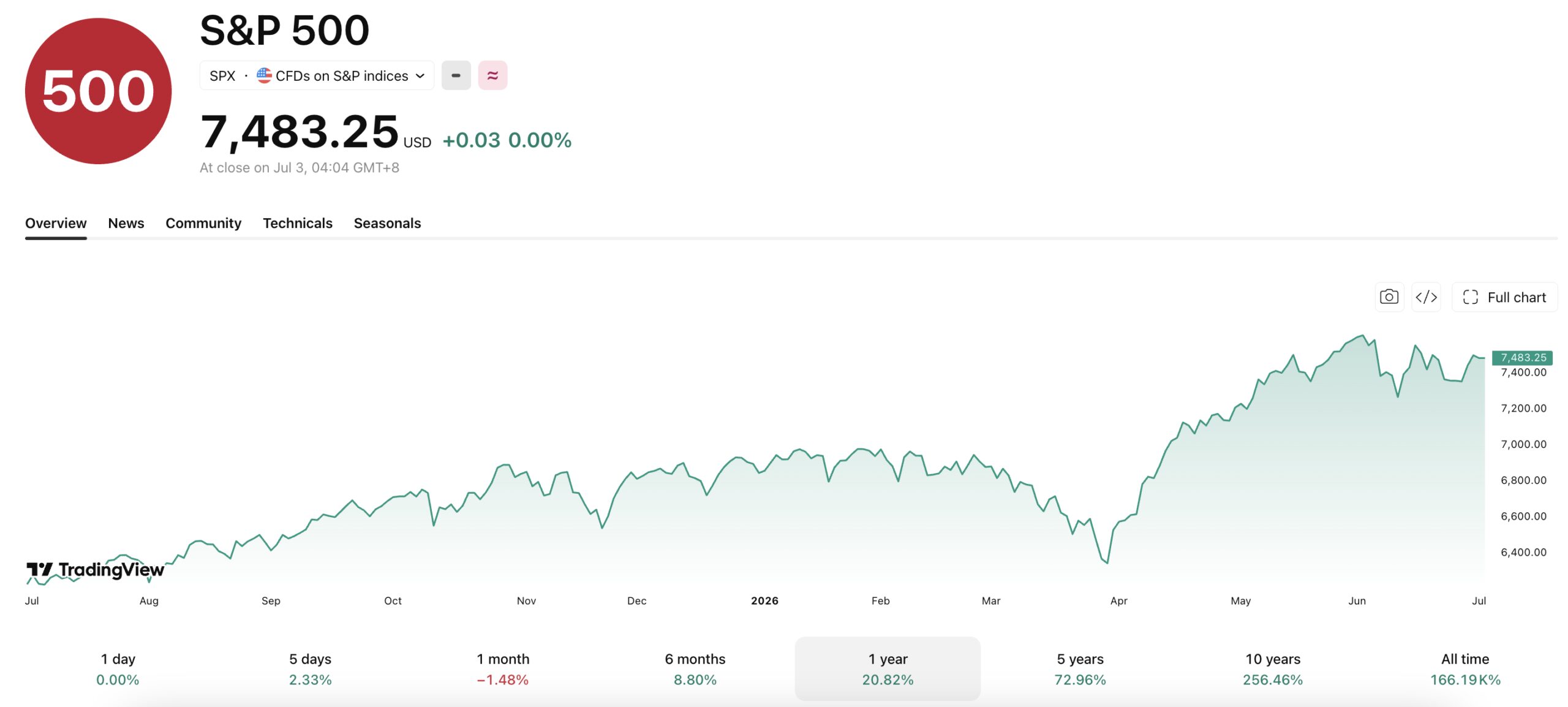The height and width of the screenshot is (707, 1568).
Task: Click the S&P 500 title heading
Action: [285, 30]
